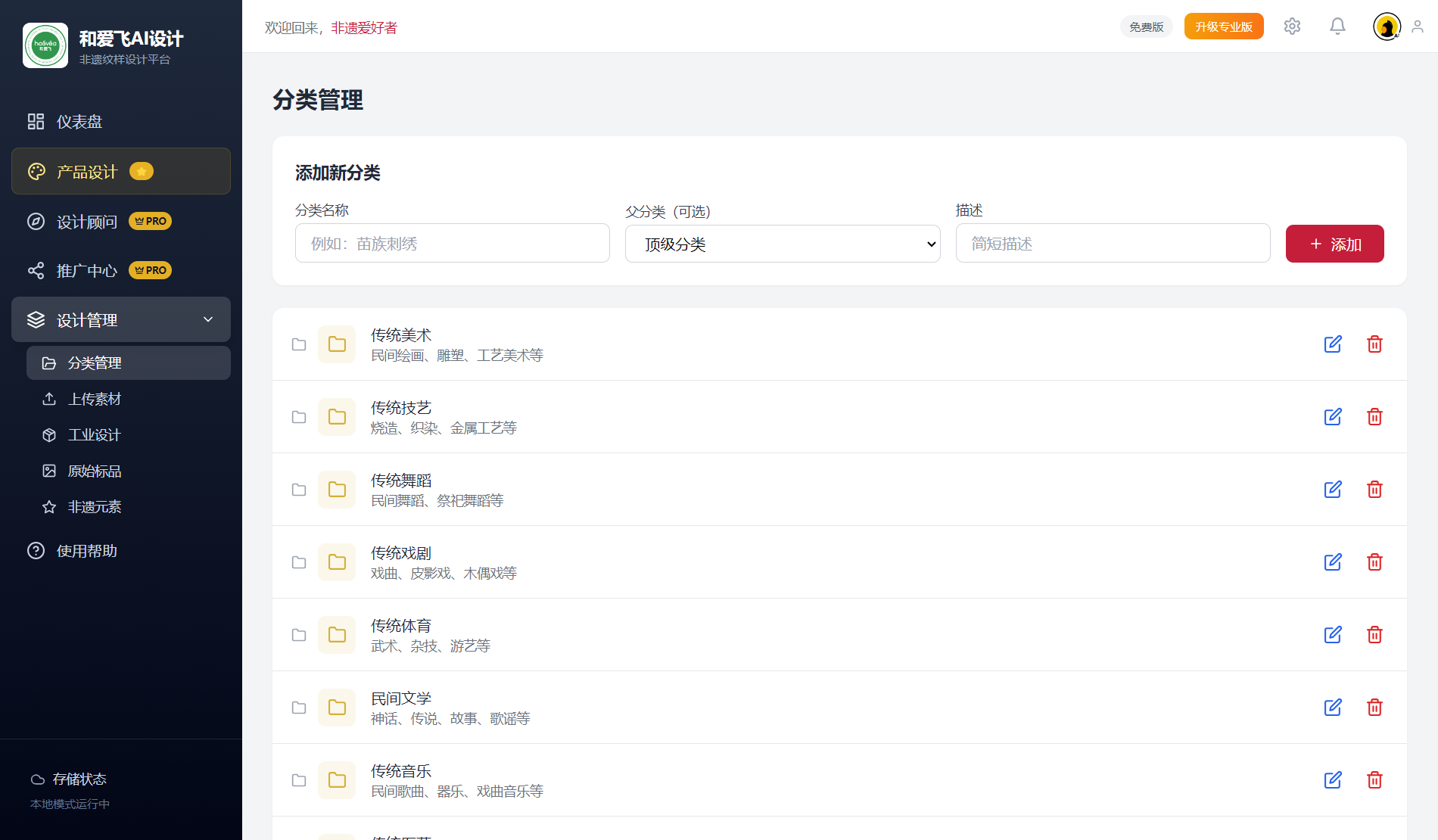Click 存储状态 in sidebar footer
The image size is (1438, 840).
(x=79, y=779)
